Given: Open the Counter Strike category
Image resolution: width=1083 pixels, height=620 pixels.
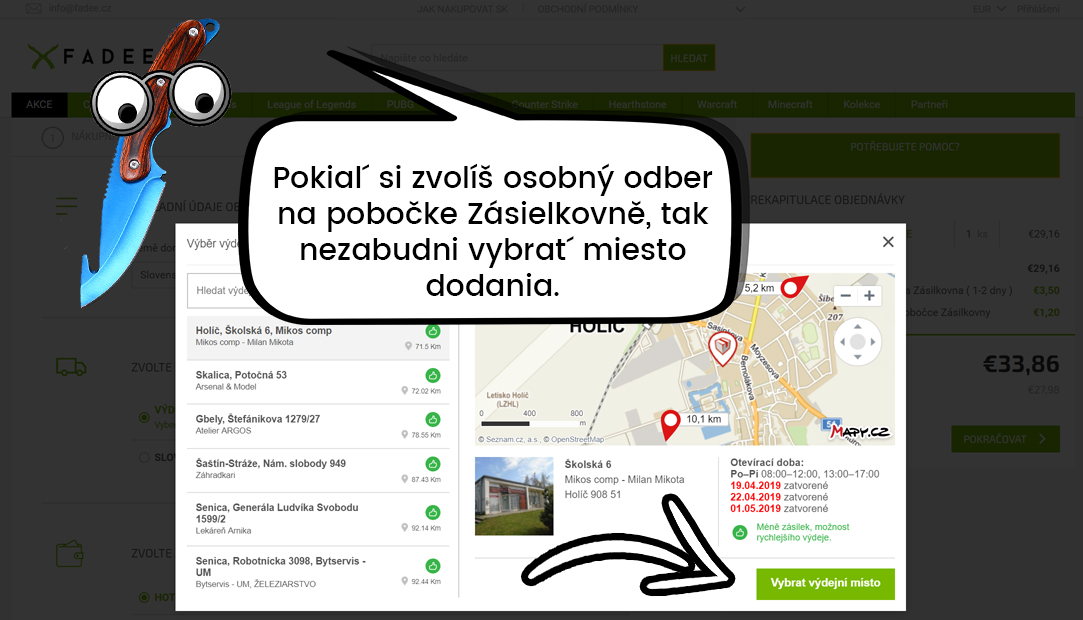Looking at the screenshot, I should (545, 104).
